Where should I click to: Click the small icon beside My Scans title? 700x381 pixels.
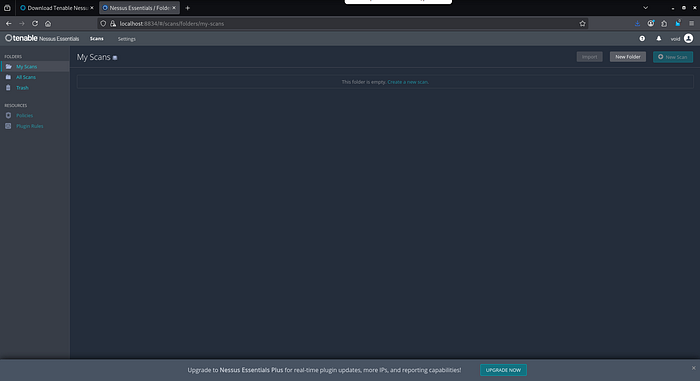(x=115, y=58)
